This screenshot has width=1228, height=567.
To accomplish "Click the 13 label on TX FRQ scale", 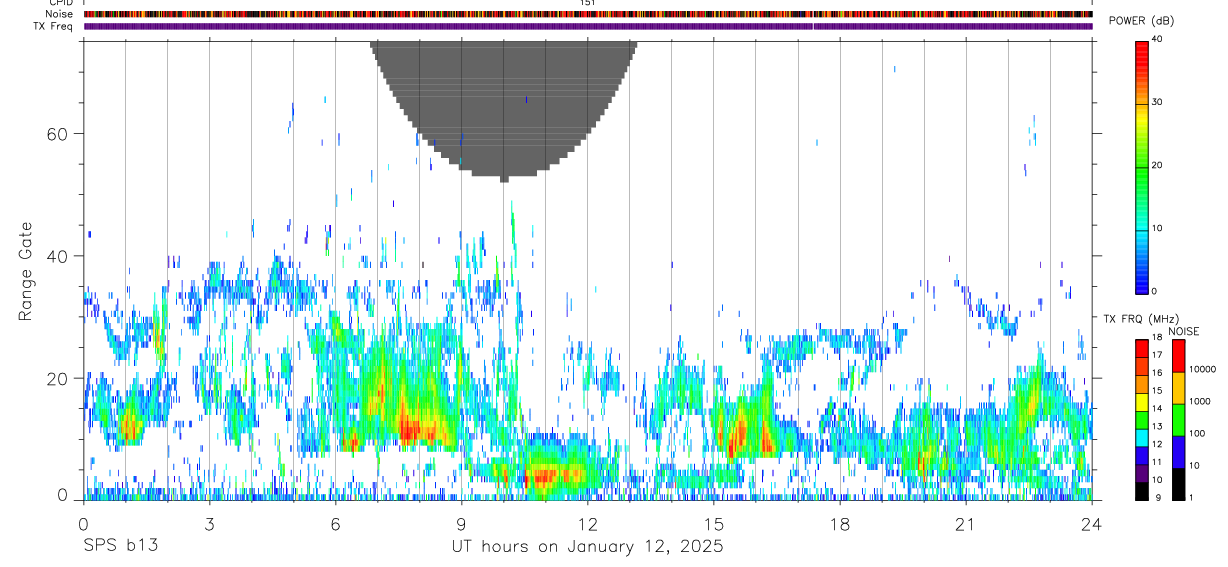I will (1157, 426).
